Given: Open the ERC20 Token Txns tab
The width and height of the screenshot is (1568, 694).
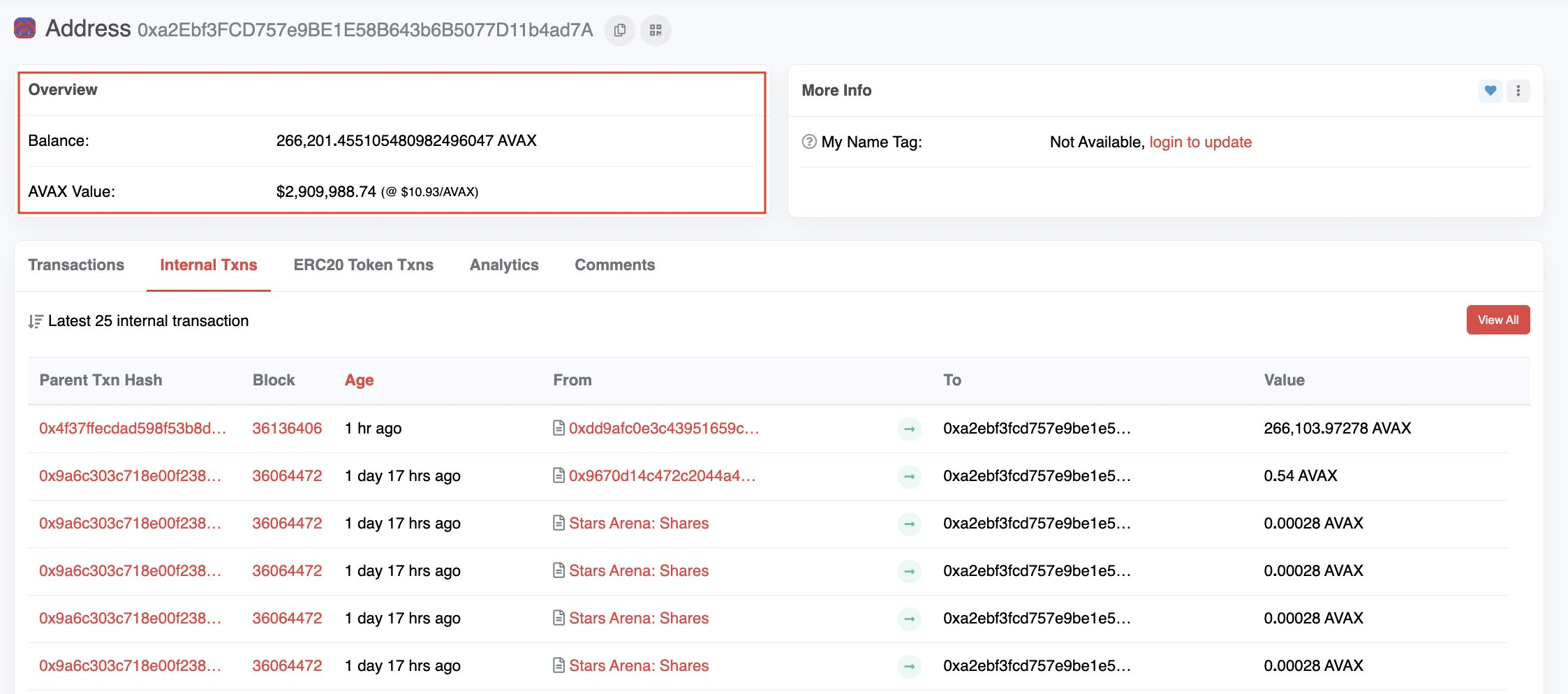Looking at the screenshot, I should (x=363, y=265).
